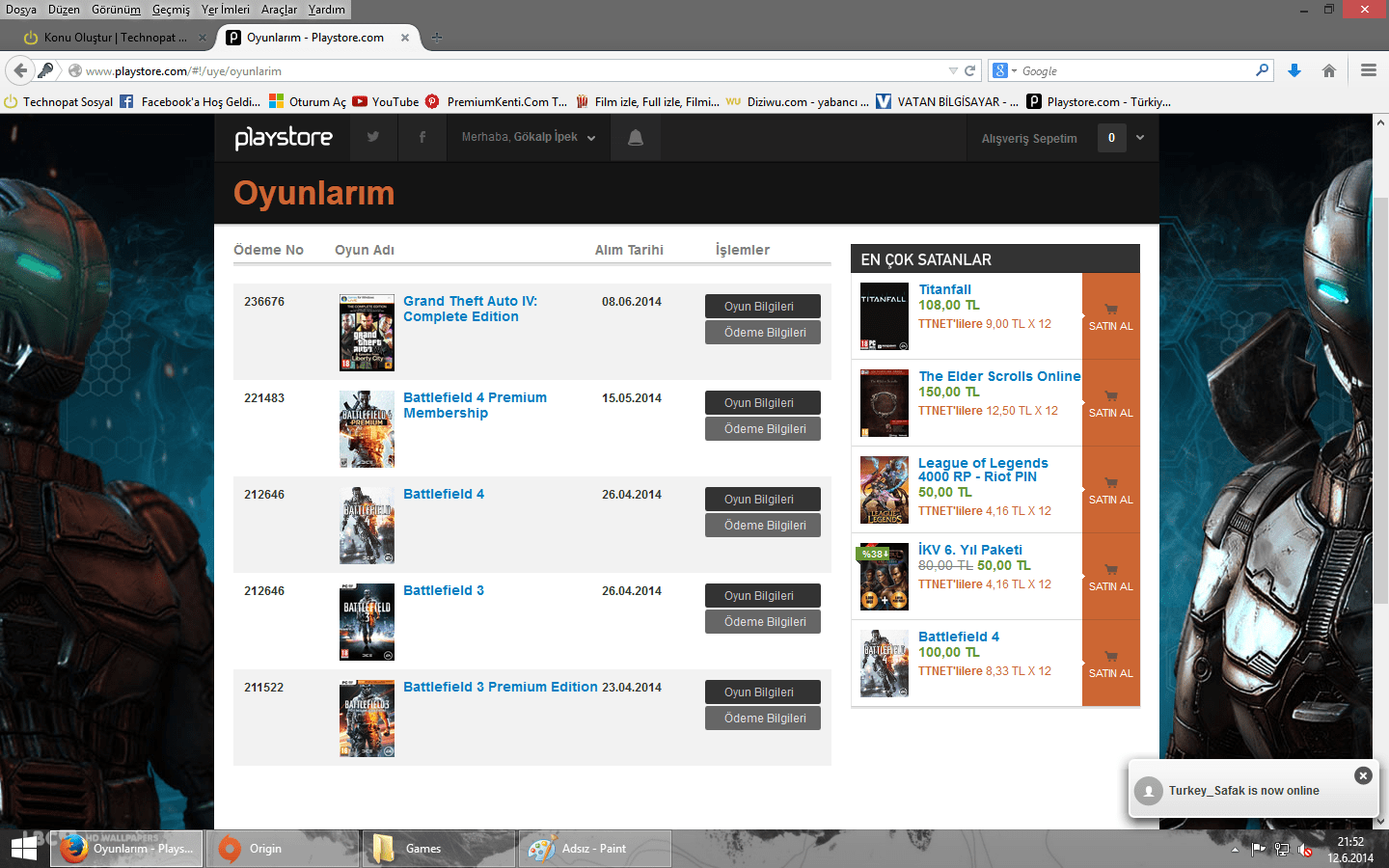Screen dimensions: 1389x868
Task: Open The Elder Scrolls Online title link
Action: coord(999,376)
